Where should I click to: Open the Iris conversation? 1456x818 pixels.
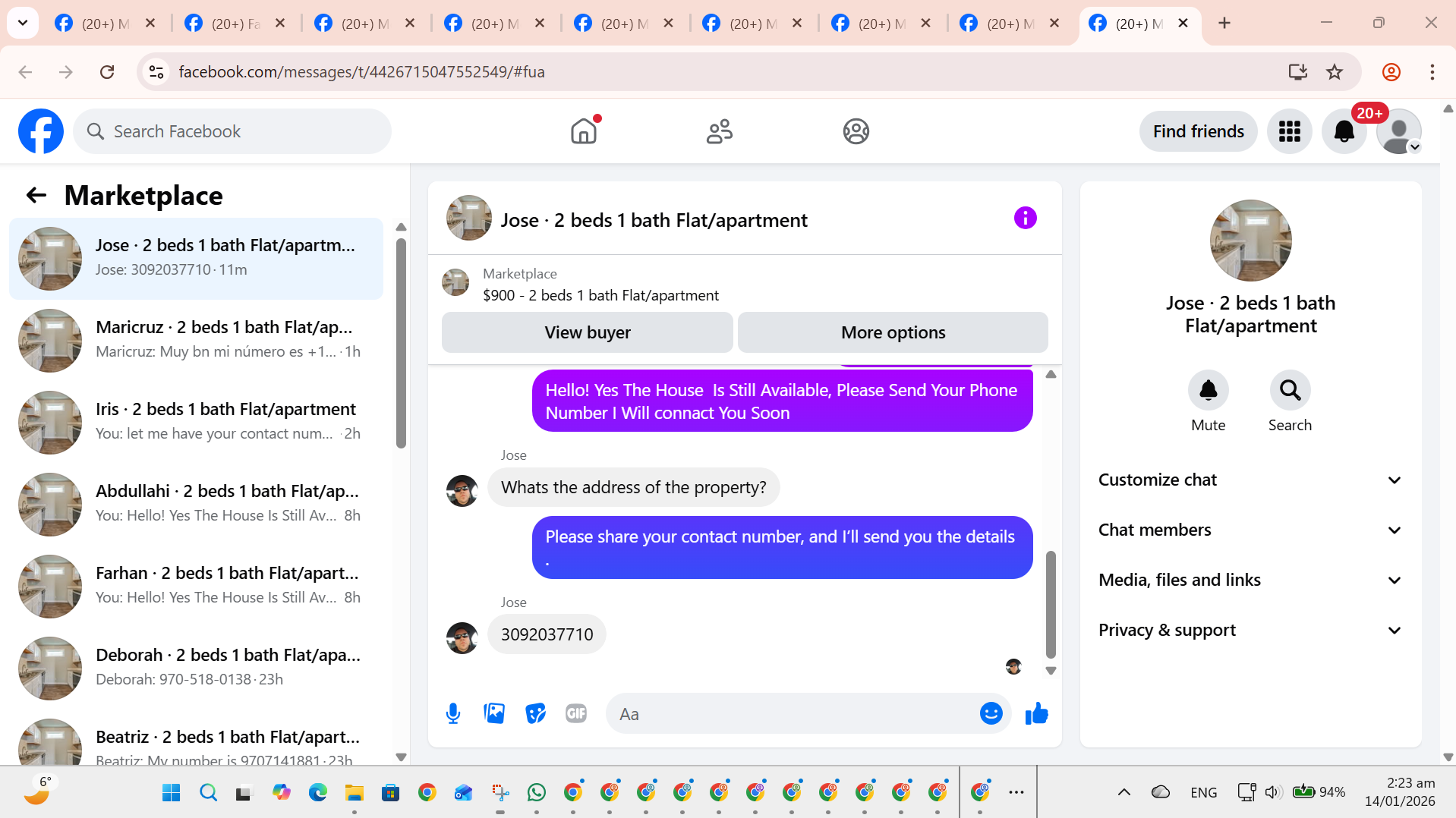(x=196, y=423)
